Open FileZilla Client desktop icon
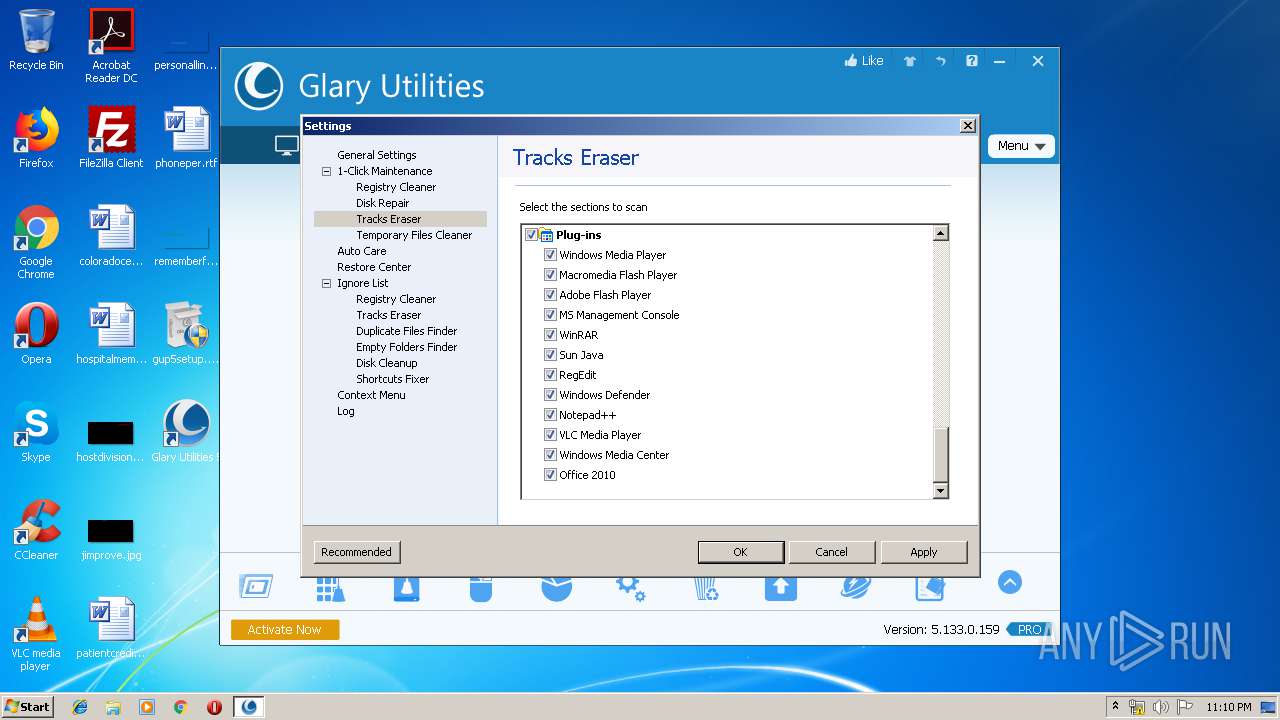 111,138
